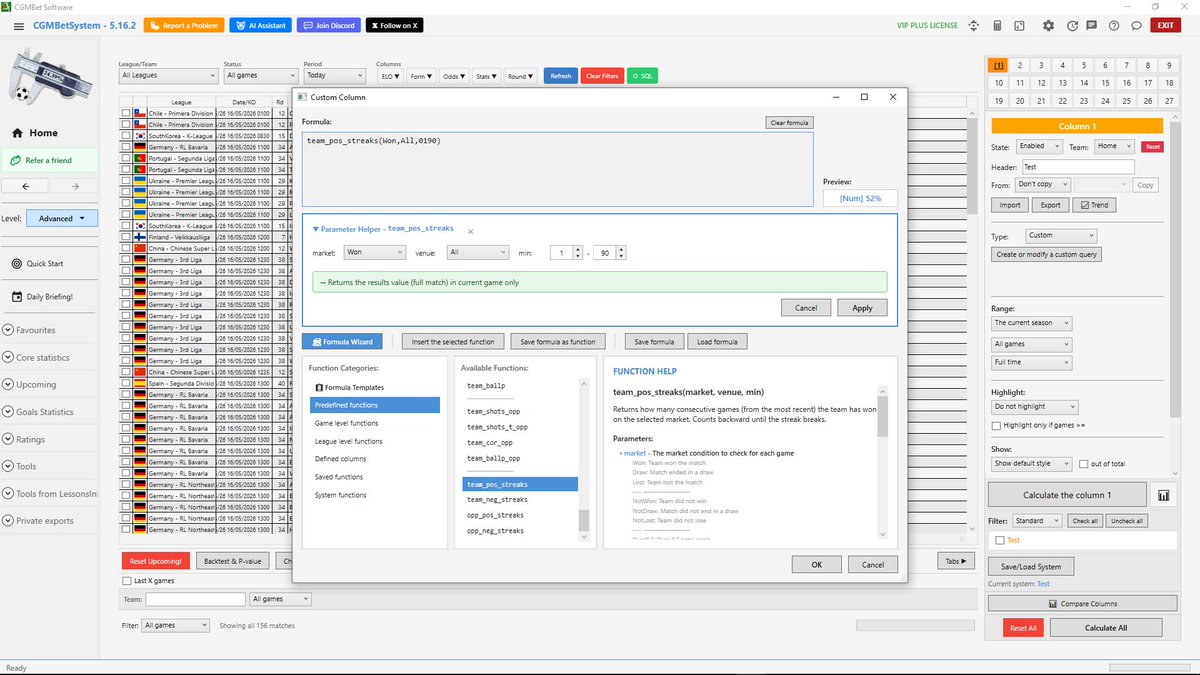Open Quick Start in the sidebar
Screen dimensions: 1200x675
(38, 264)
